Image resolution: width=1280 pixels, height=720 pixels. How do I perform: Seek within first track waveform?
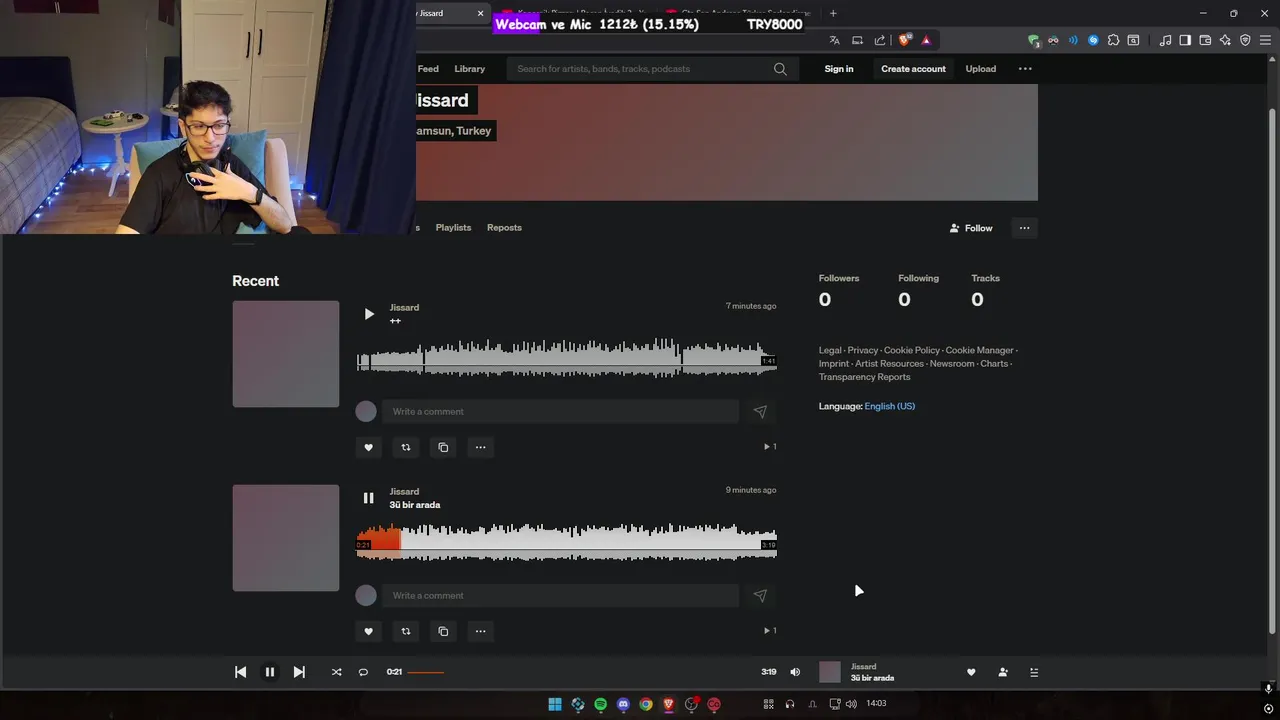coord(566,358)
